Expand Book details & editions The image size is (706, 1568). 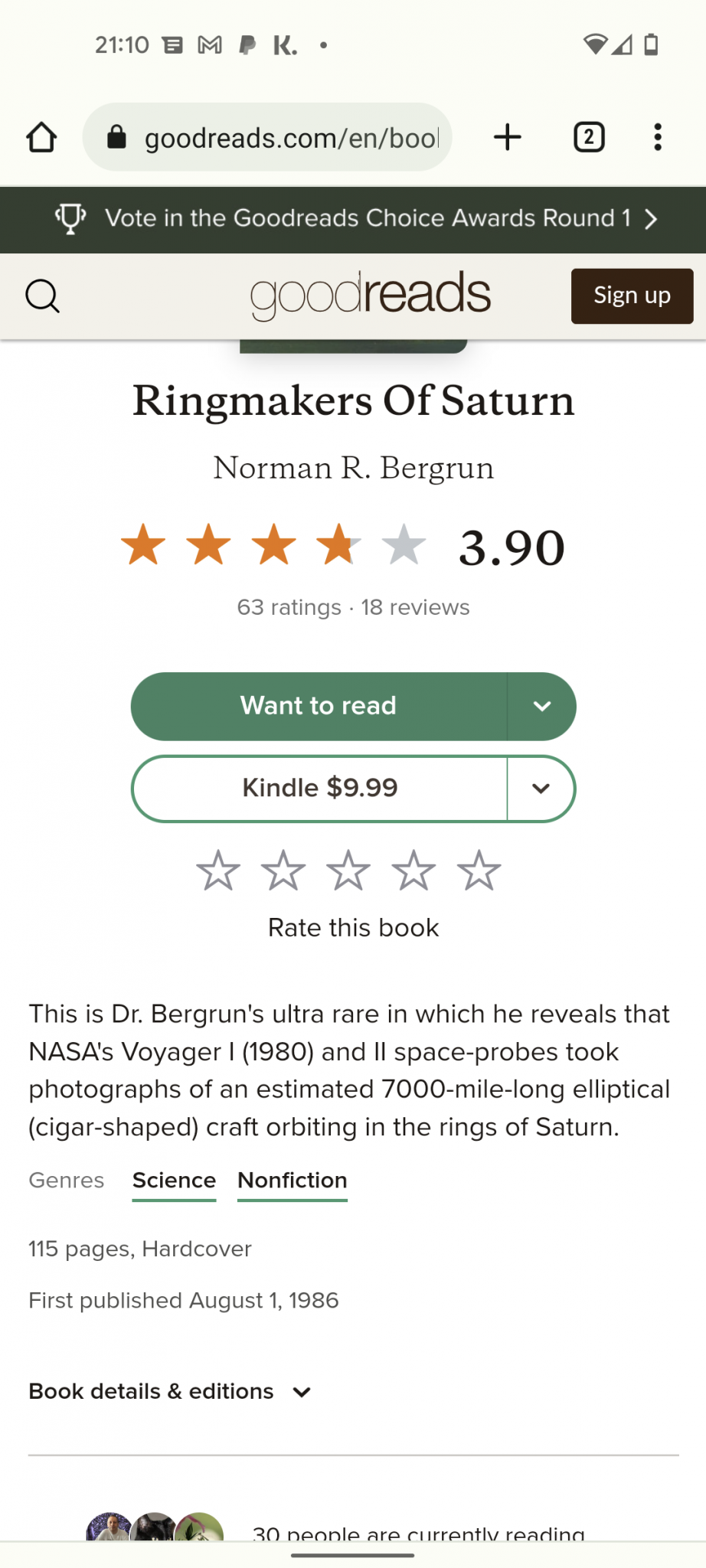click(x=170, y=1391)
